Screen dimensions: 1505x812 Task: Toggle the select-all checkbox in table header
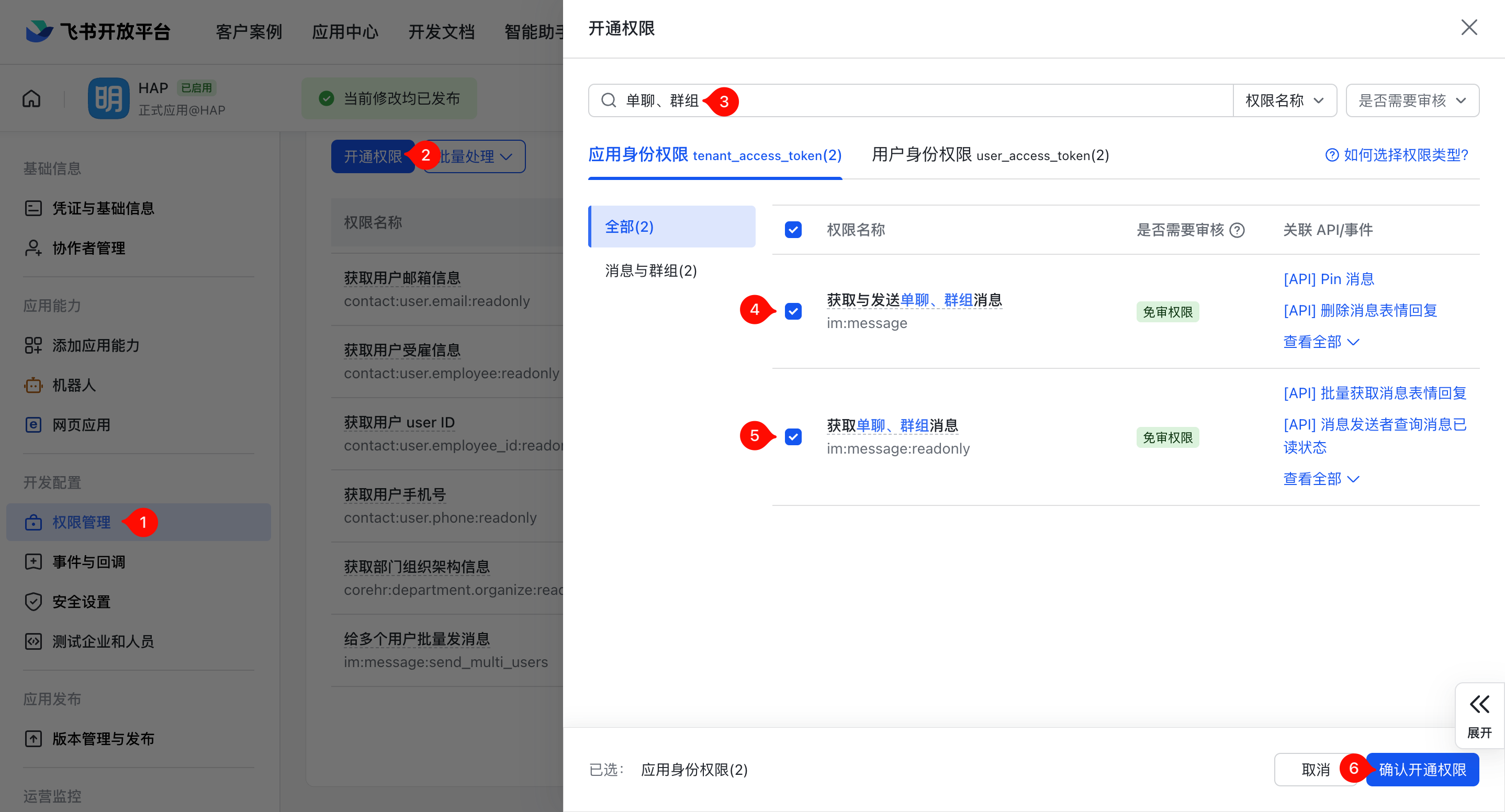[x=793, y=230]
